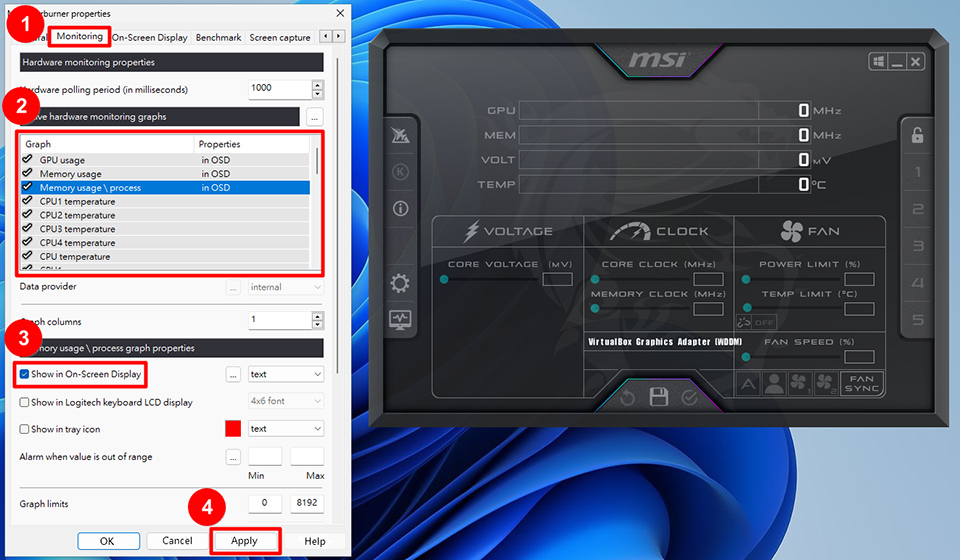The image size is (960, 560).
Task: Click the save profile floppy disk icon
Action: (658, 397)
